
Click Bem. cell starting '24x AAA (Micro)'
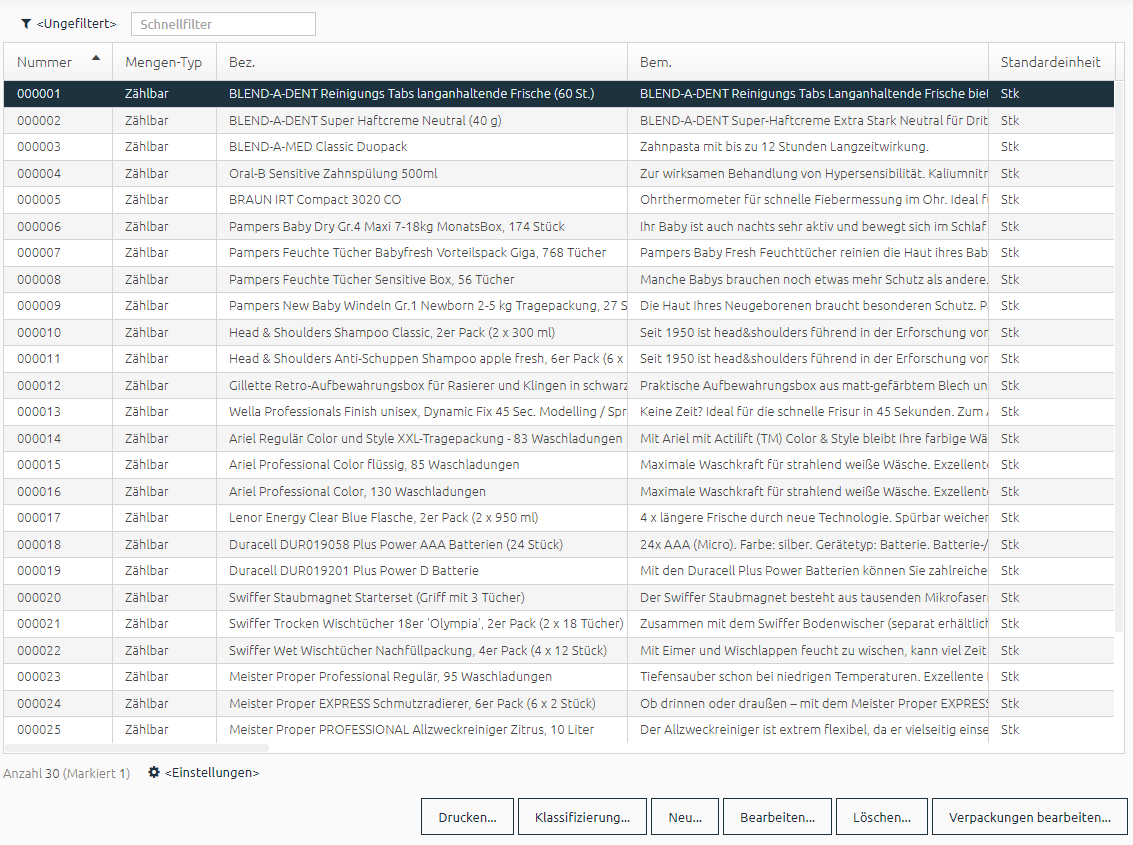click(808, 544)
